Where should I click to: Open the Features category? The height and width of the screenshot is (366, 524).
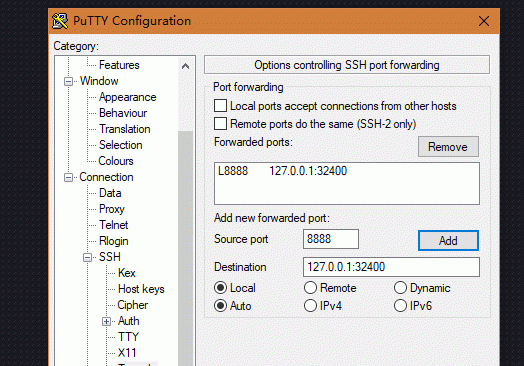(x=119, y=65)
